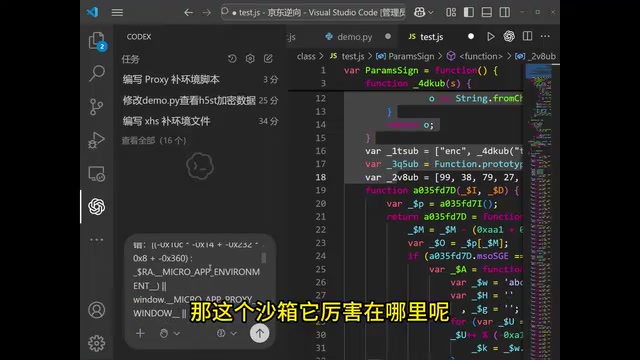This screenshot has width=640, height=360.
Task: Open the Copilot chat dropdown in title bar
Action: [424, 13]
